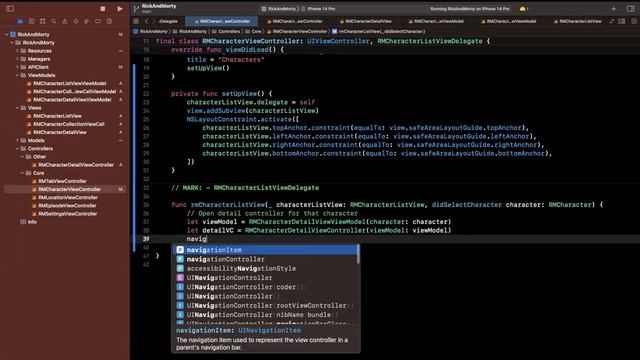Toggle the navigator sidebar visibility
The width and height of the screenshot is (640, 360).
pos(10,9)
